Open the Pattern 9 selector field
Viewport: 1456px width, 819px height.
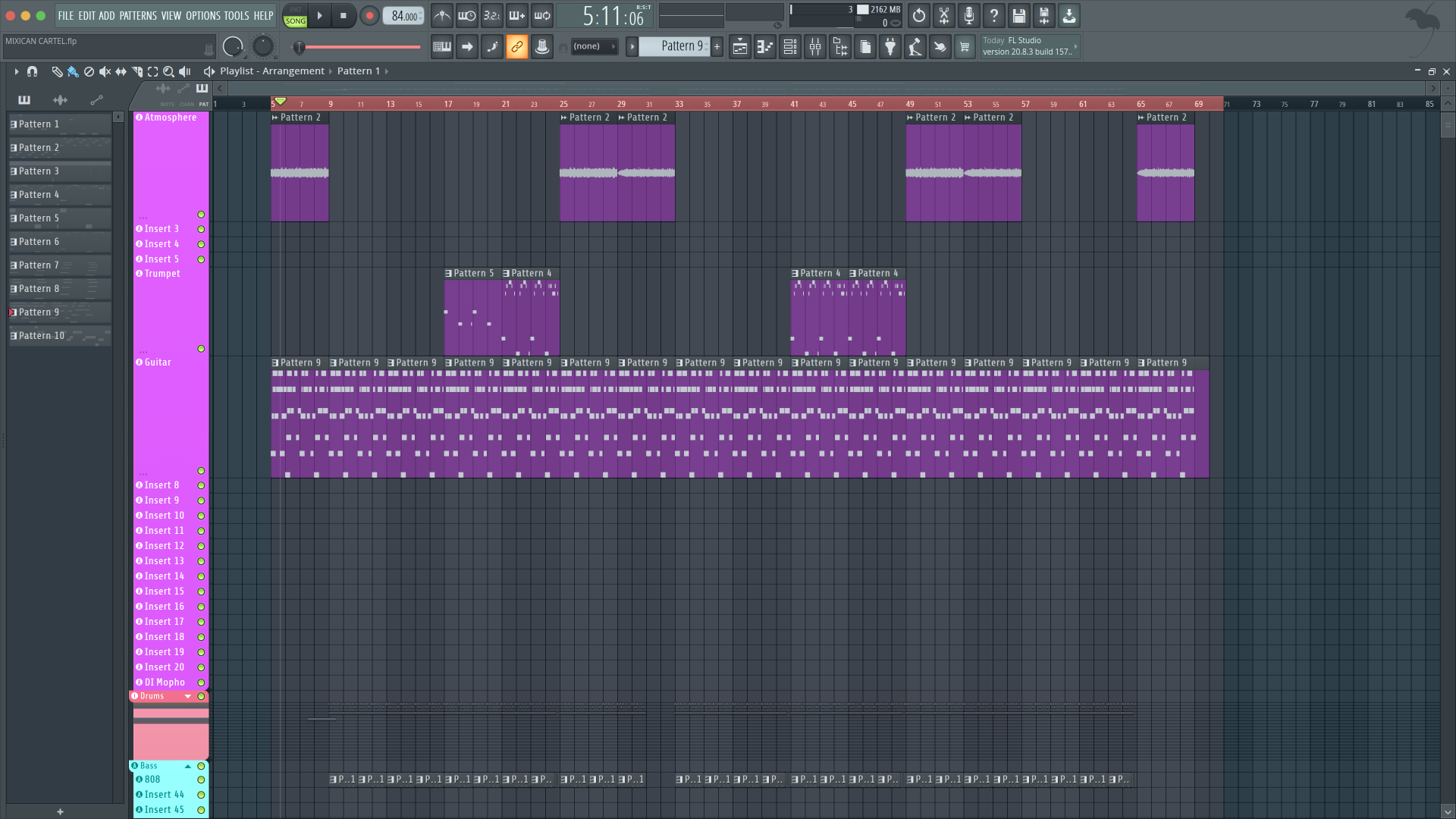coord(675,47)
